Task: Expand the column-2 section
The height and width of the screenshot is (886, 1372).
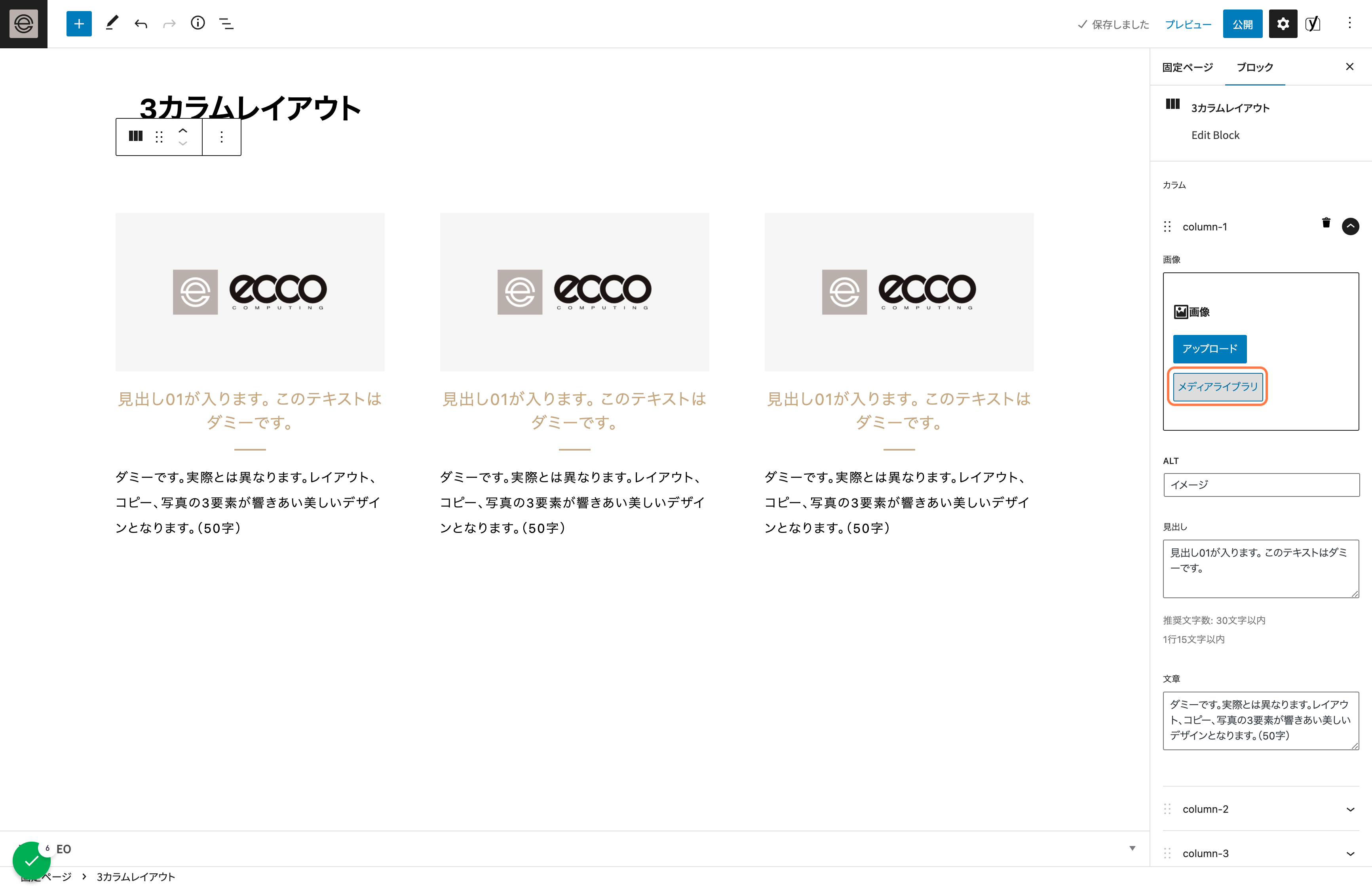Action: pos(1350,809)
